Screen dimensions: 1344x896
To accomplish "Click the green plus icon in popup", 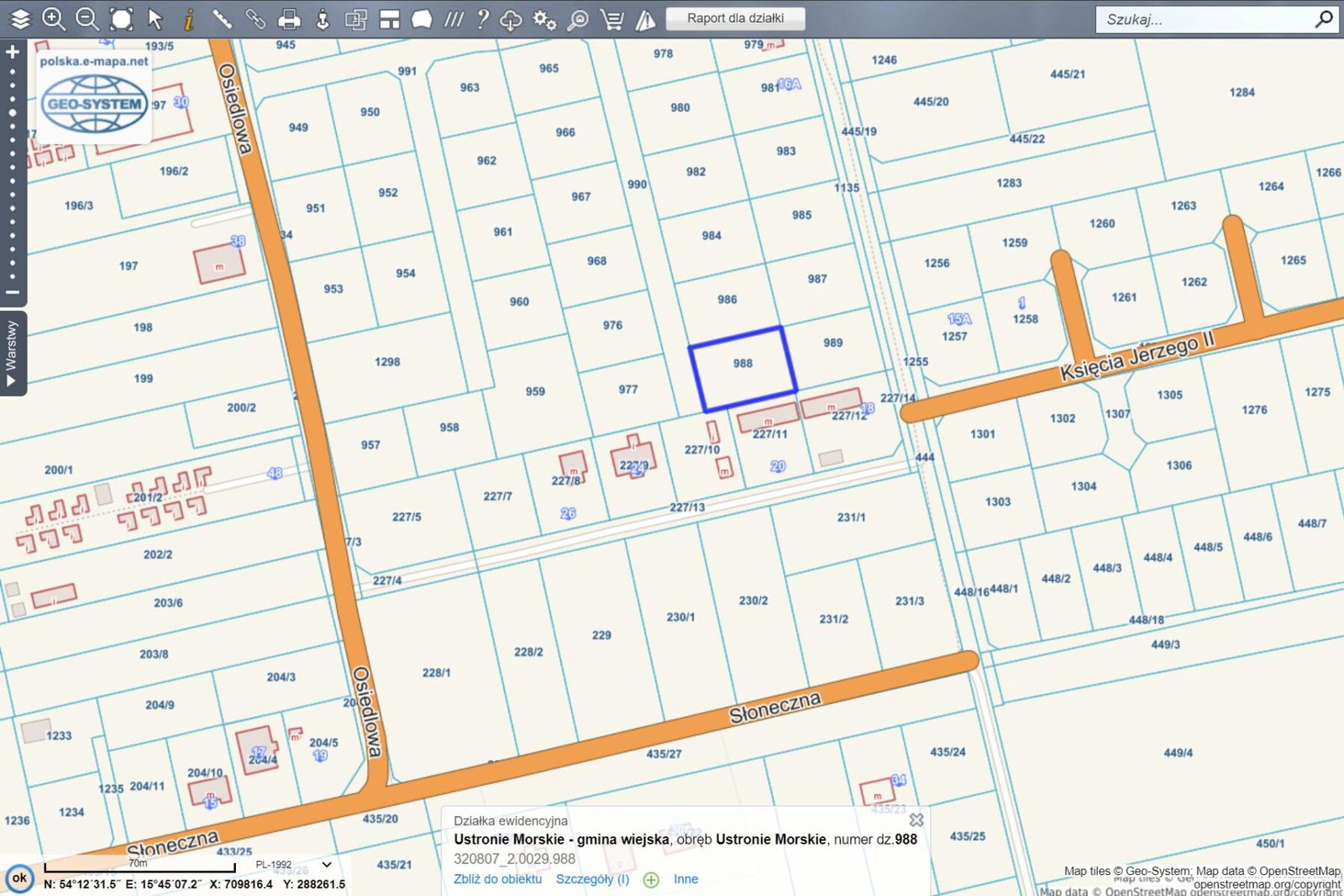I will click(651, 879).
